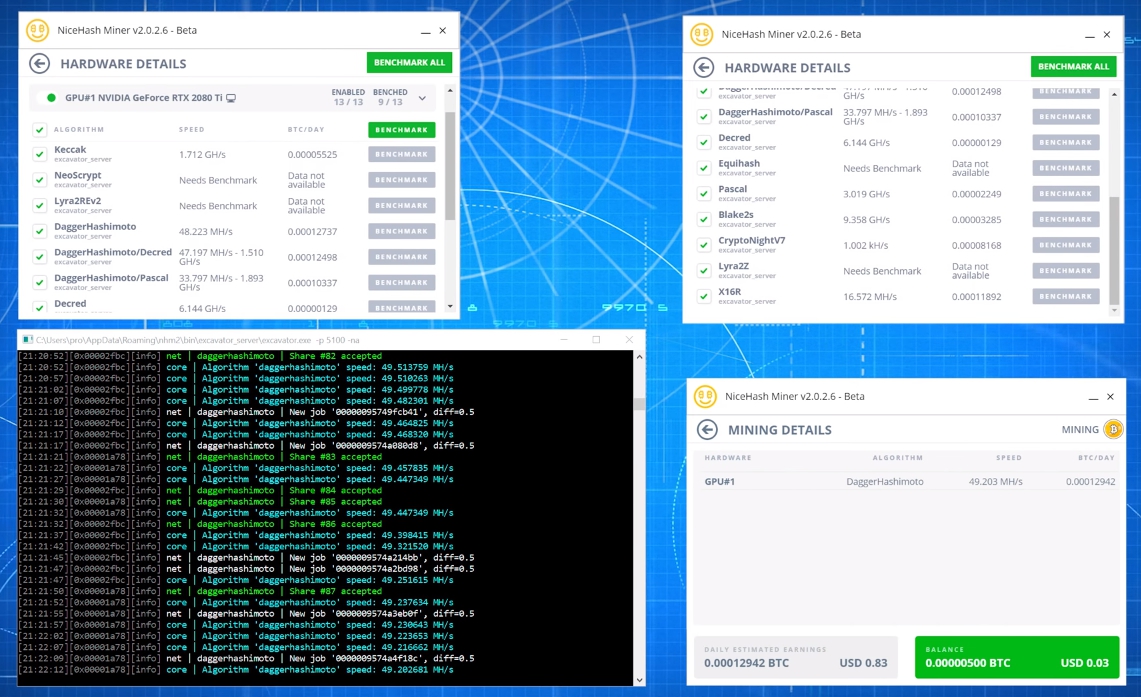Toggle the header checkbox beside ALGORITHM column
The width and height of the screenshot is (1141, 697).
click(x=39, y=130)
